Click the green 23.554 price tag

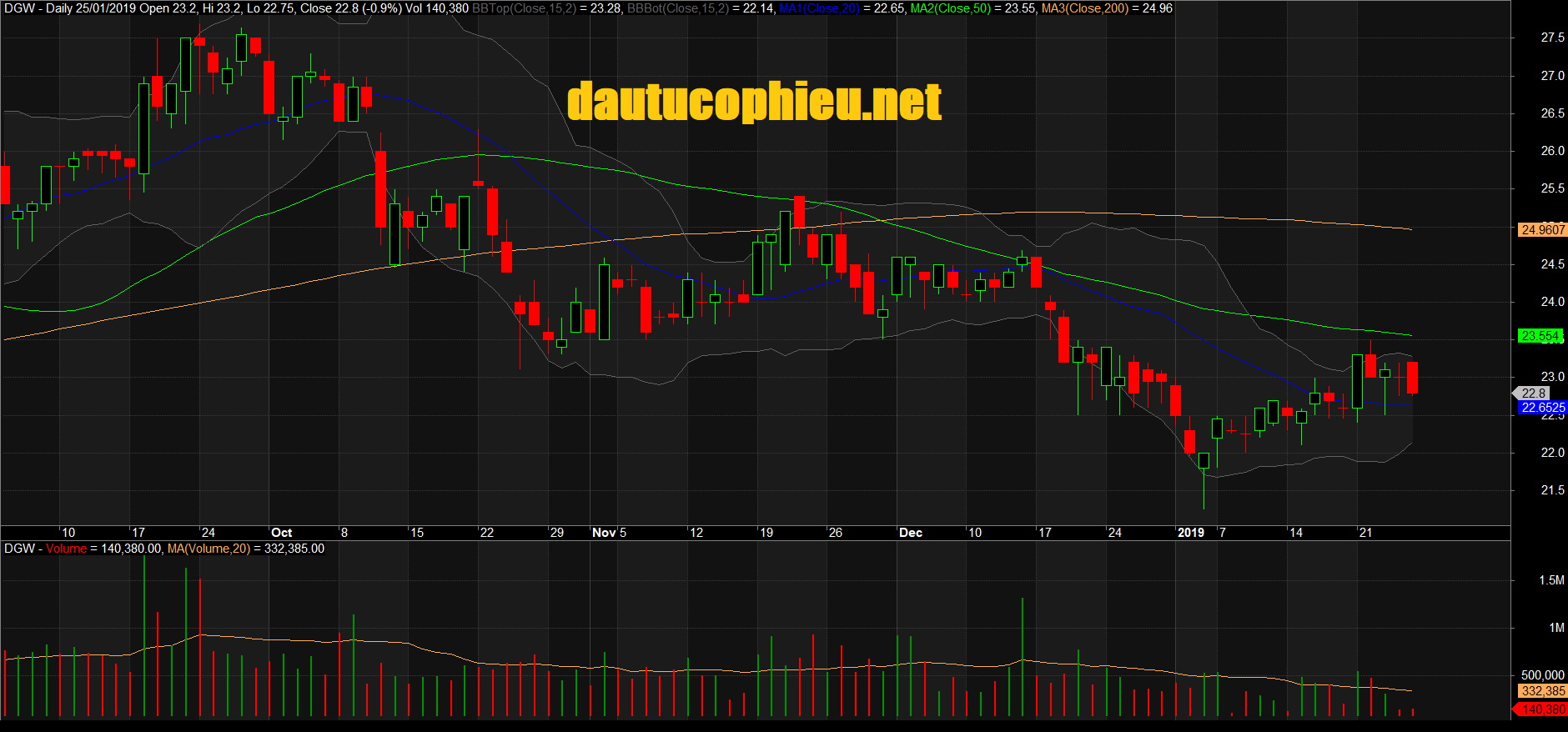[x=1539, y=336]
